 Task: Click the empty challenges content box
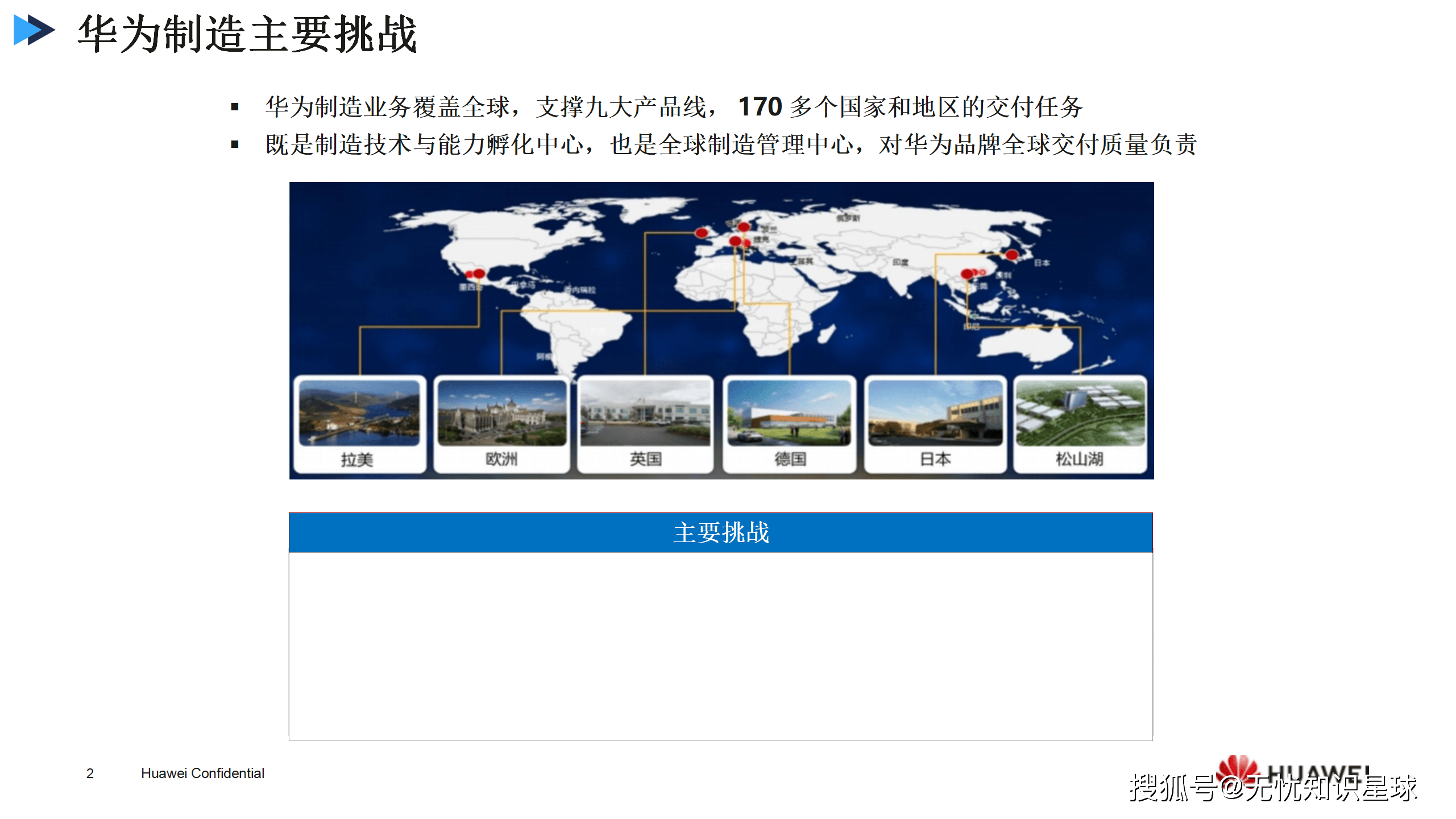[x=721, y=646]
